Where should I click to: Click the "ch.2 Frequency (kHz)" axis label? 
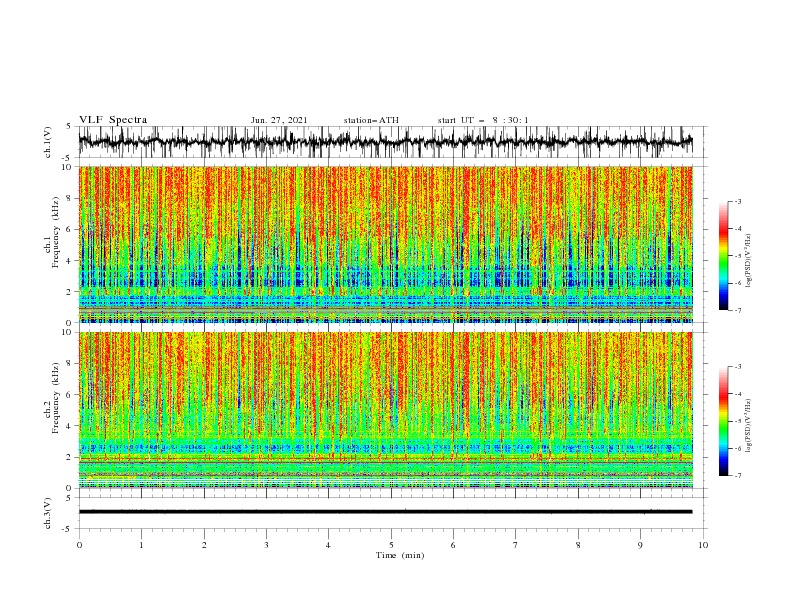(52, 398)
